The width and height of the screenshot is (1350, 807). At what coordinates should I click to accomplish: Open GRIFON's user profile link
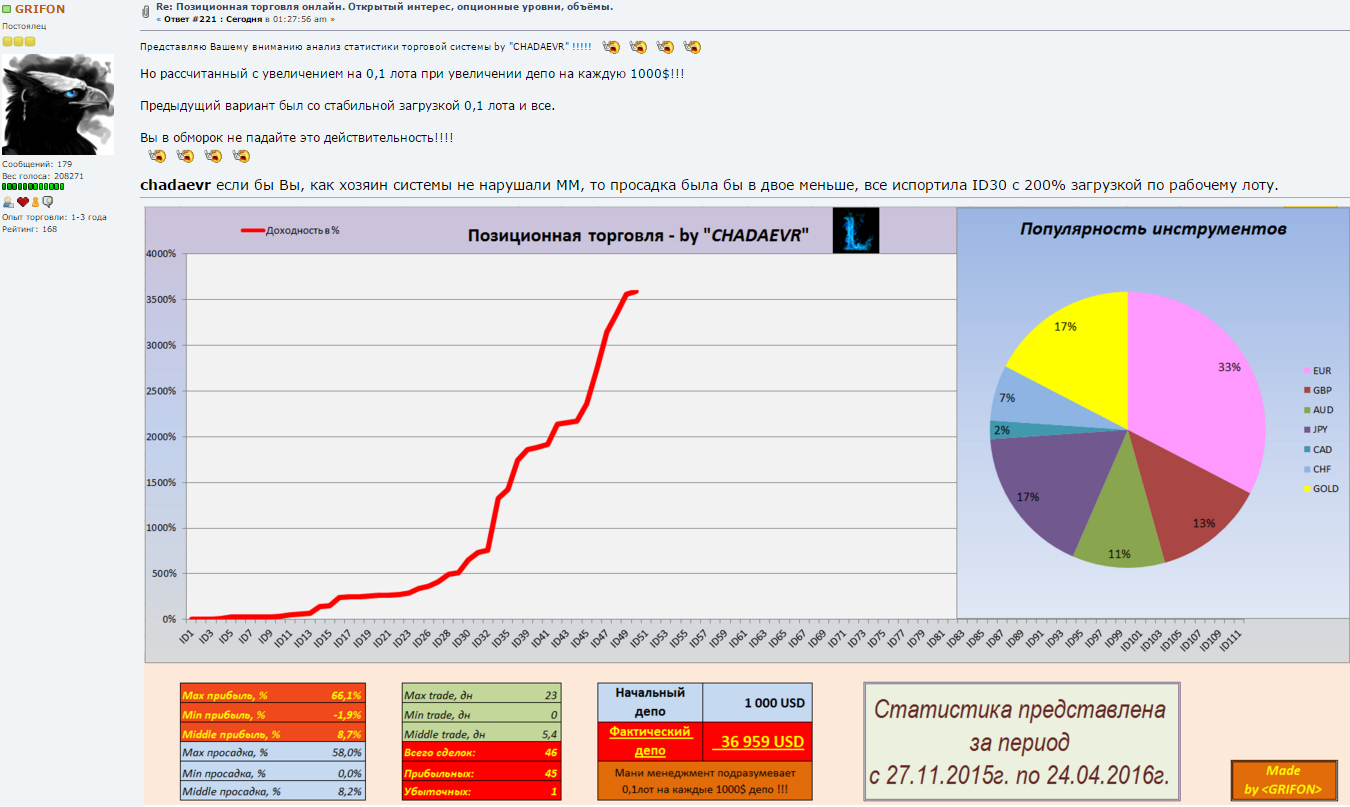(x=40, y=9)
